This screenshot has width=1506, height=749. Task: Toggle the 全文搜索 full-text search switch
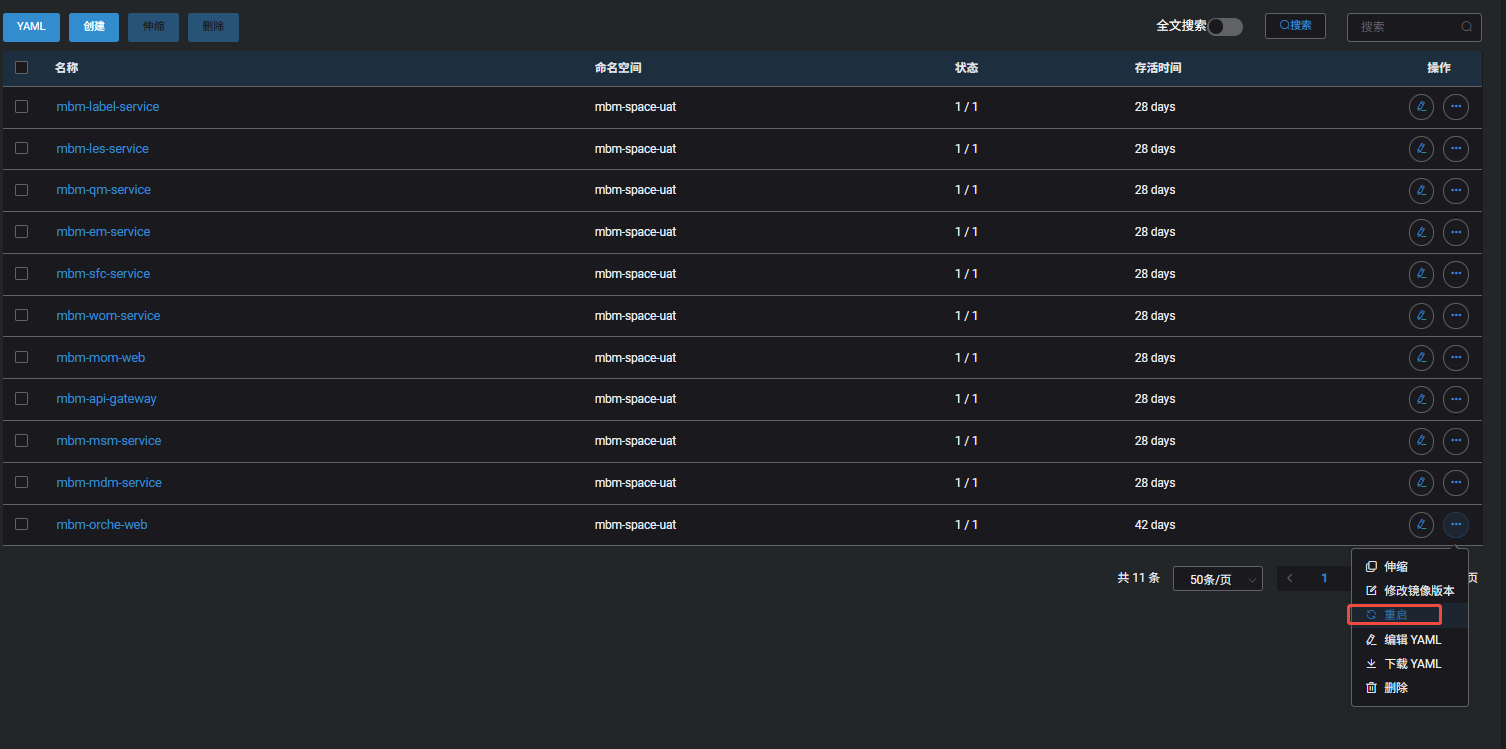pos(1224,27)
